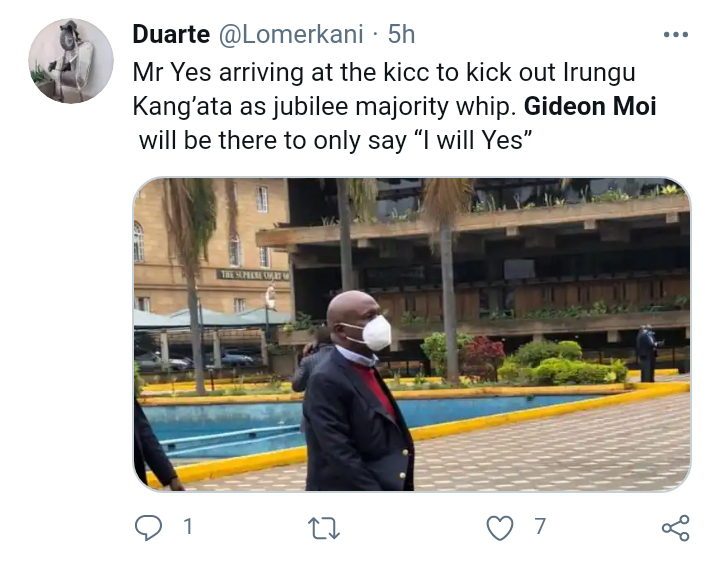This screenshot has width=720, height=563.
Task: Like the tweet with the heart icon
Action: pos(500,528)
